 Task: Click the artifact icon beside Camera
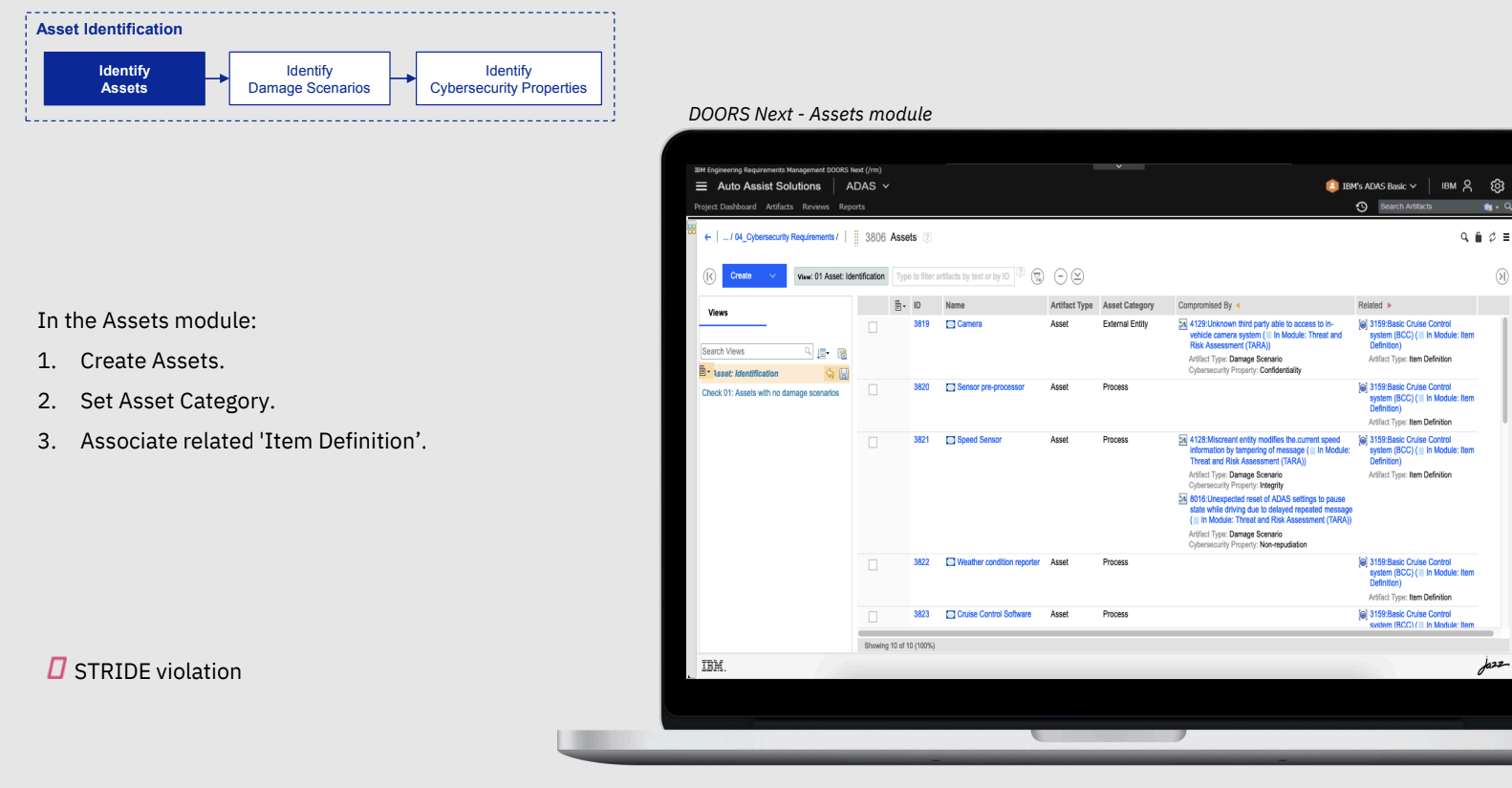[950, 324]
